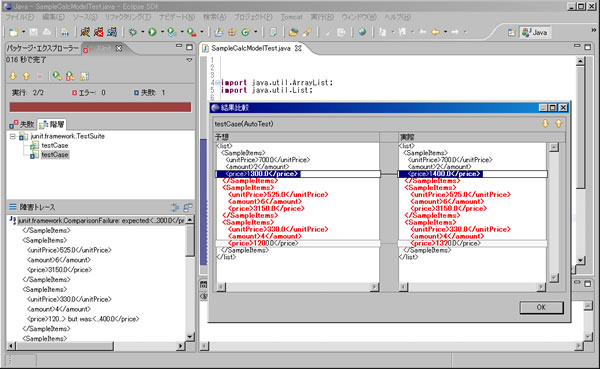Click expected 1200.0 price line

click(x=298, y=243)
